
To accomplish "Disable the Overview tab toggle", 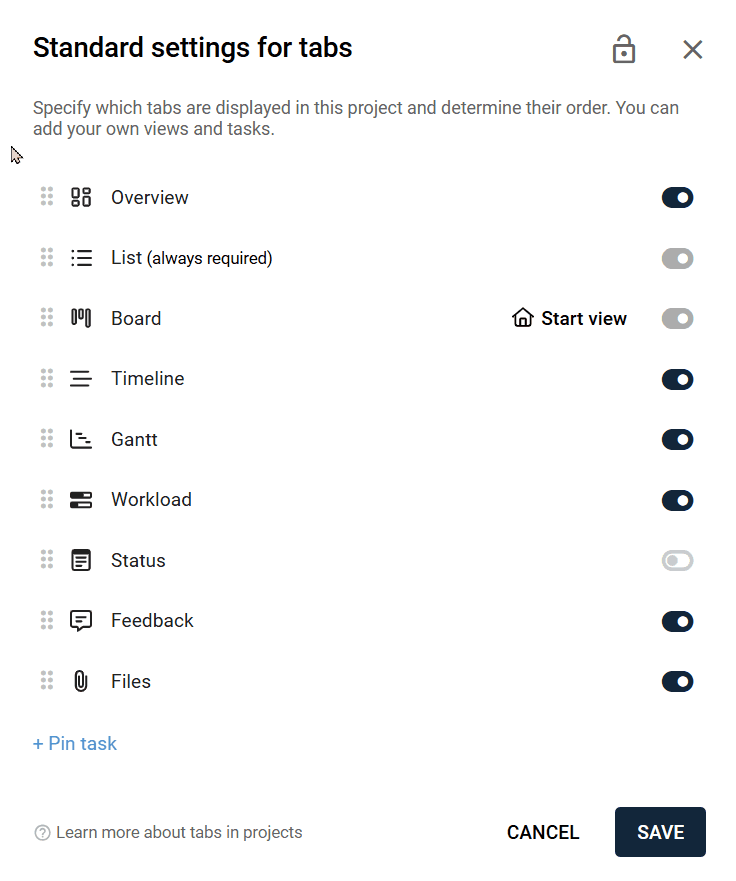I will click(677, 198).
